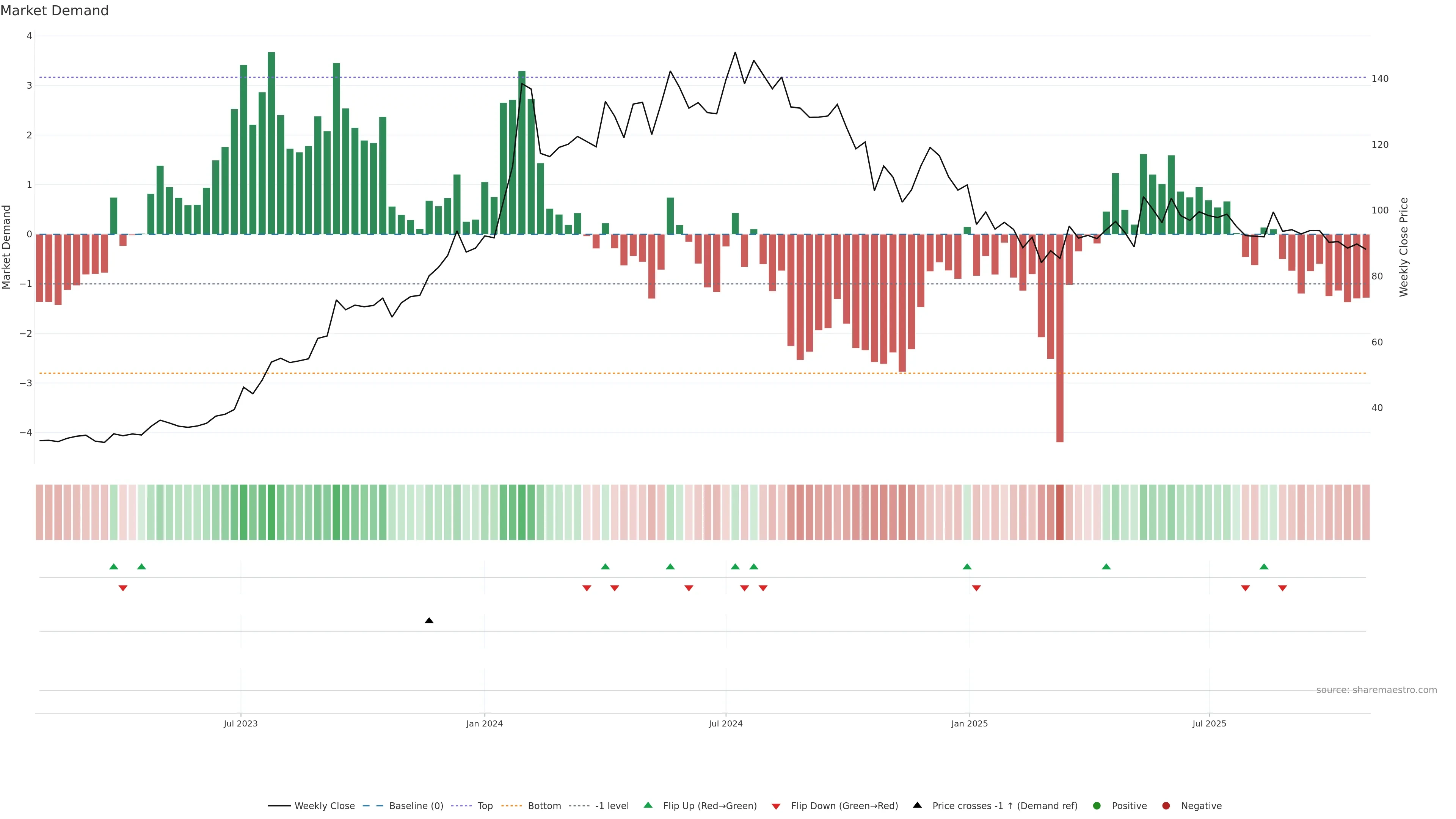Click the Weekly Close Price axis title
Image resolution: width=1456 pixels, height=819 pixels.
coord(1403,247)
